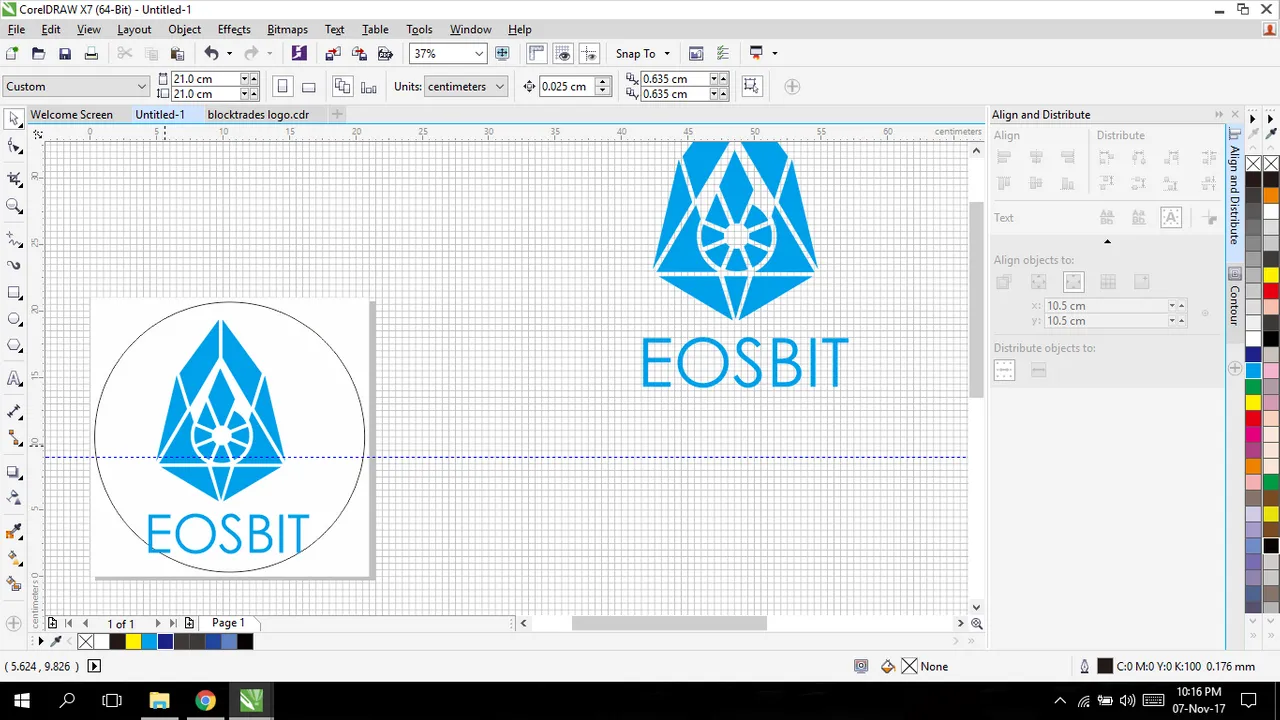Screen dimensions: 1280x720
Task: Select the Freehand tool
Action: pyautogui.click(x=14, y=240)
